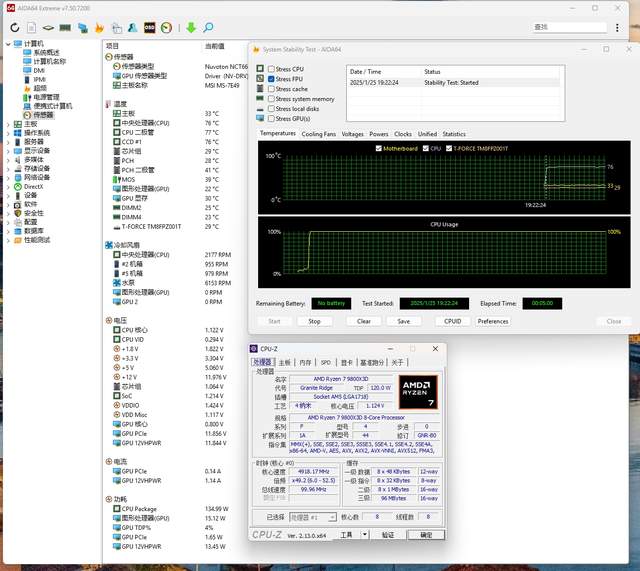
Task: Expand the 操作系统 tree node
Action: pyautogui.click(x=8, y=133)
